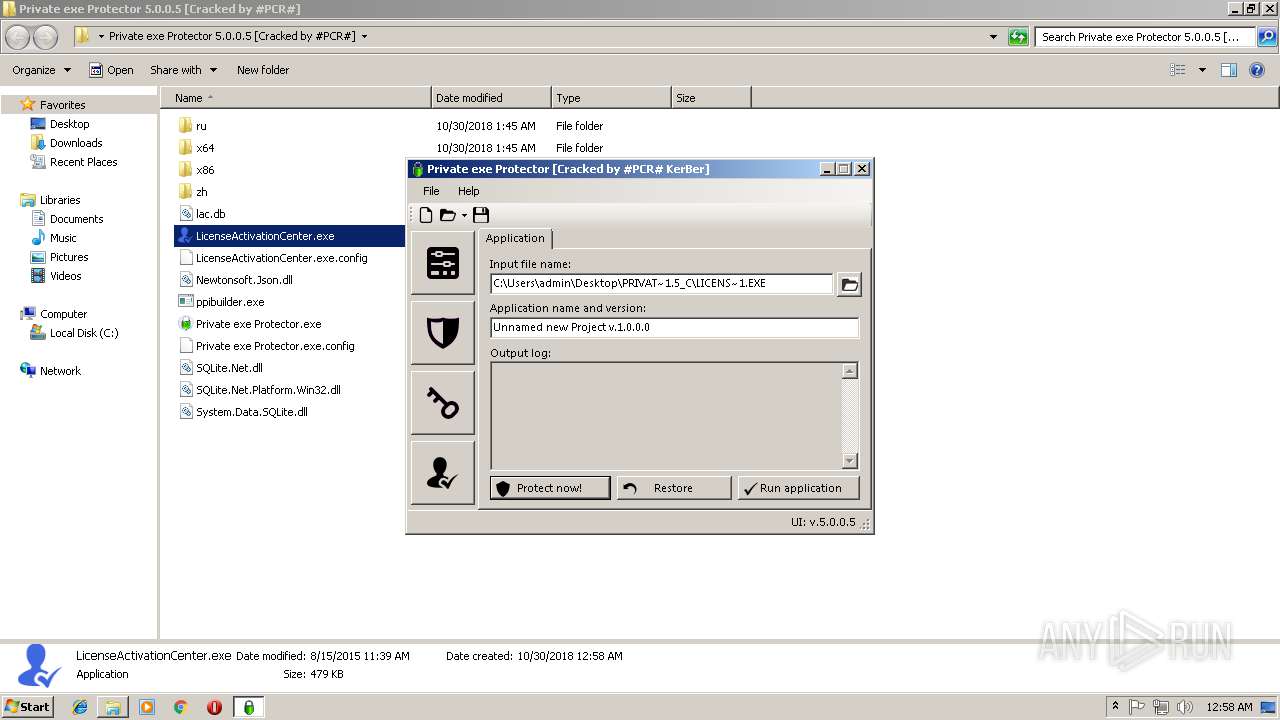Expand the open project dropdown arrow

coord(464,216)
